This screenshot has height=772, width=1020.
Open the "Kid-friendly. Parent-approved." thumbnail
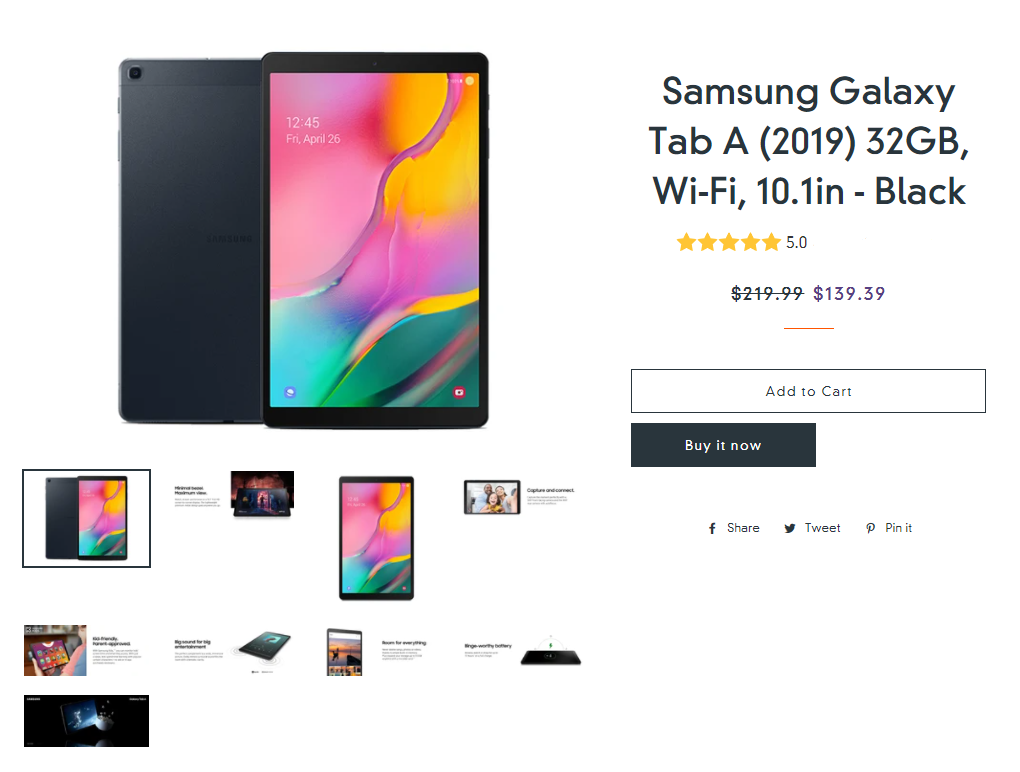pos(87,650)
